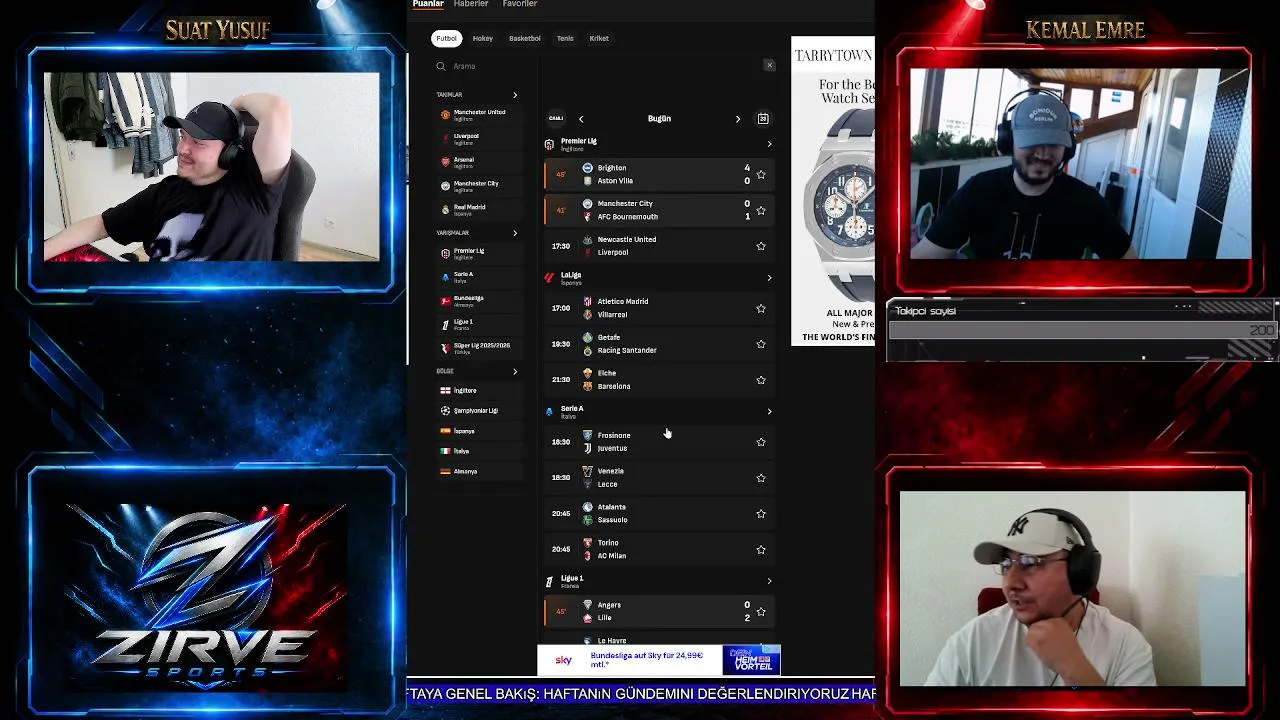Expand the Bölge section arrow
Screen dimensions: 1280x720
tap(515, 372)
